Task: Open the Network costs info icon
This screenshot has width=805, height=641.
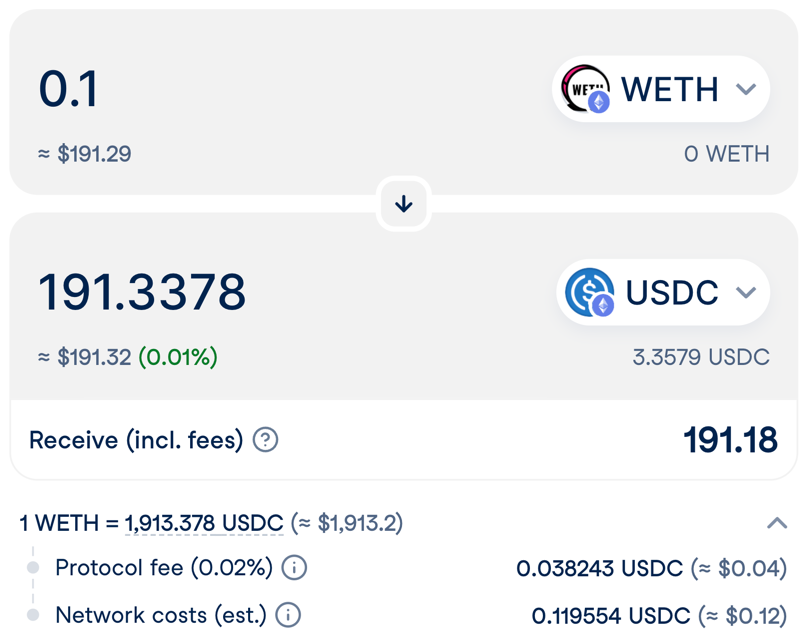Action: pos(288,615)
